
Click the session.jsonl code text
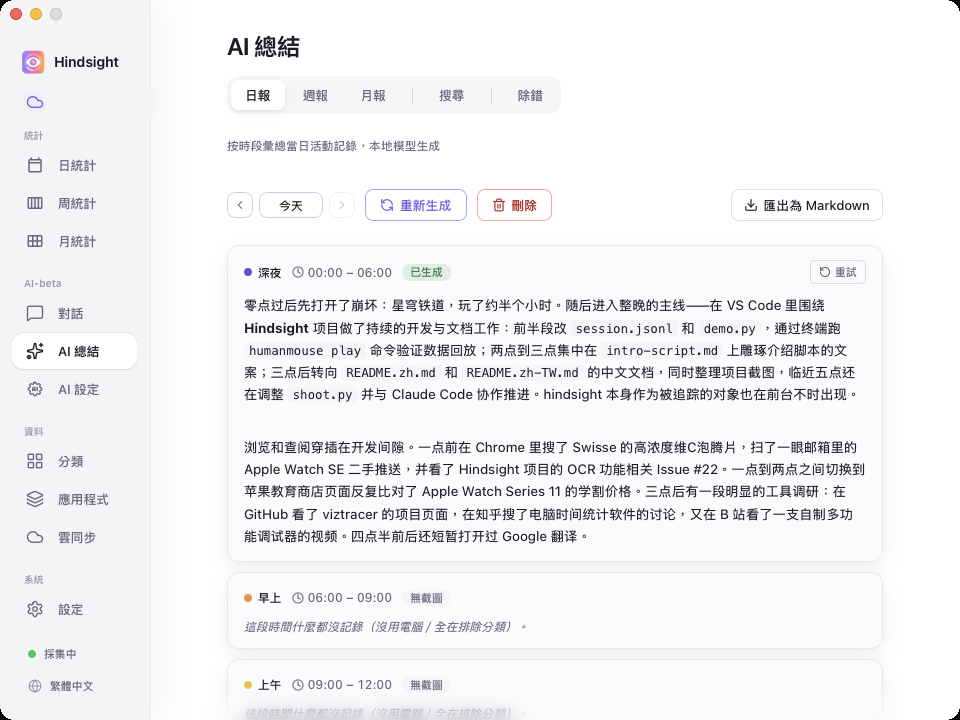[624, 329]
